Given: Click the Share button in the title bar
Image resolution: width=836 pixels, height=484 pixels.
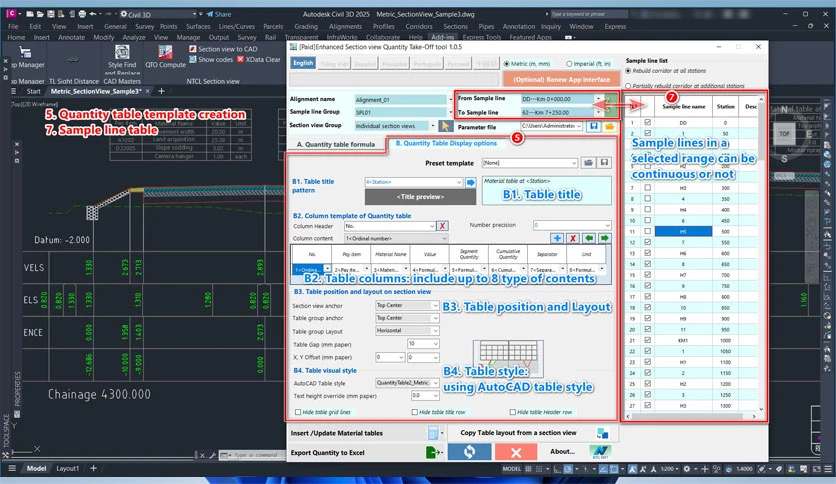Looking at the screenshot, I should [x=219, y=14].
